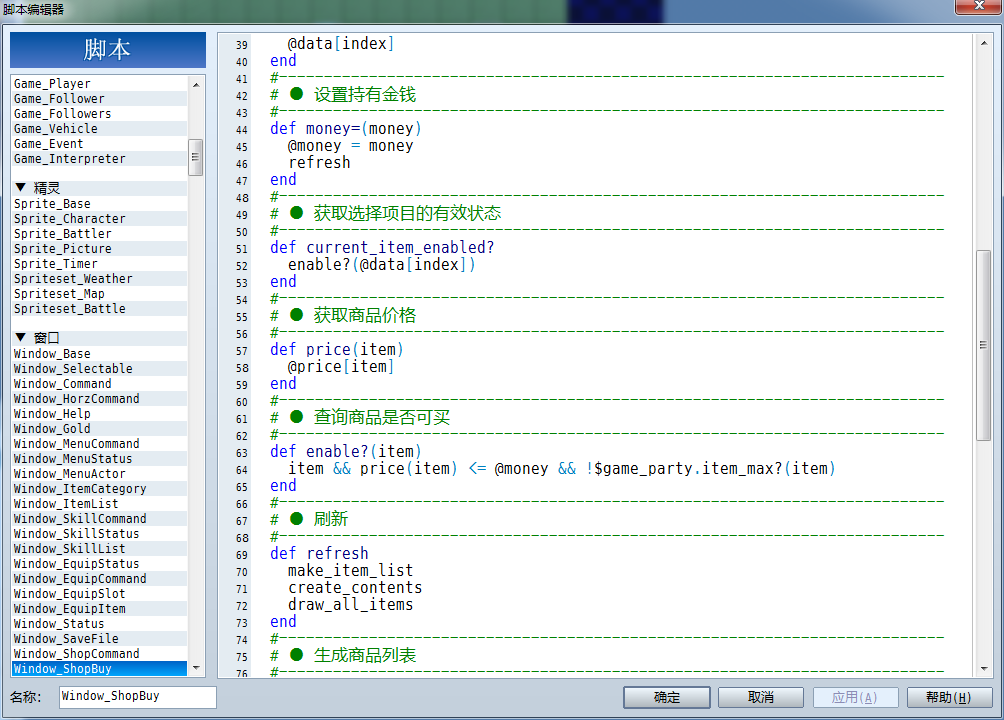Viewport: 1004px width, 720px height.
Task: Select the Game_Player script
Action: (100, 84)
